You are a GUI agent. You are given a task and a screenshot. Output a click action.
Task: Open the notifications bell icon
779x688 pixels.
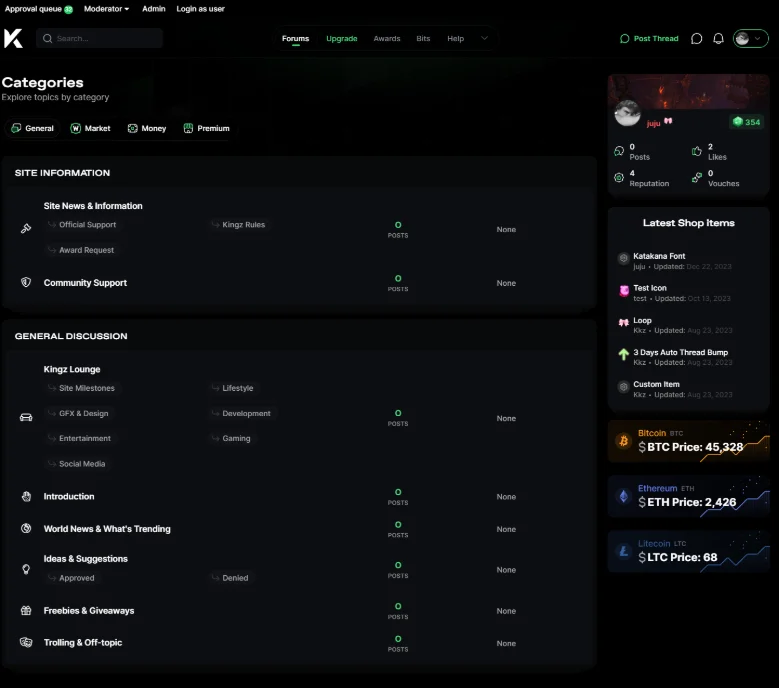tap(718, 39)
